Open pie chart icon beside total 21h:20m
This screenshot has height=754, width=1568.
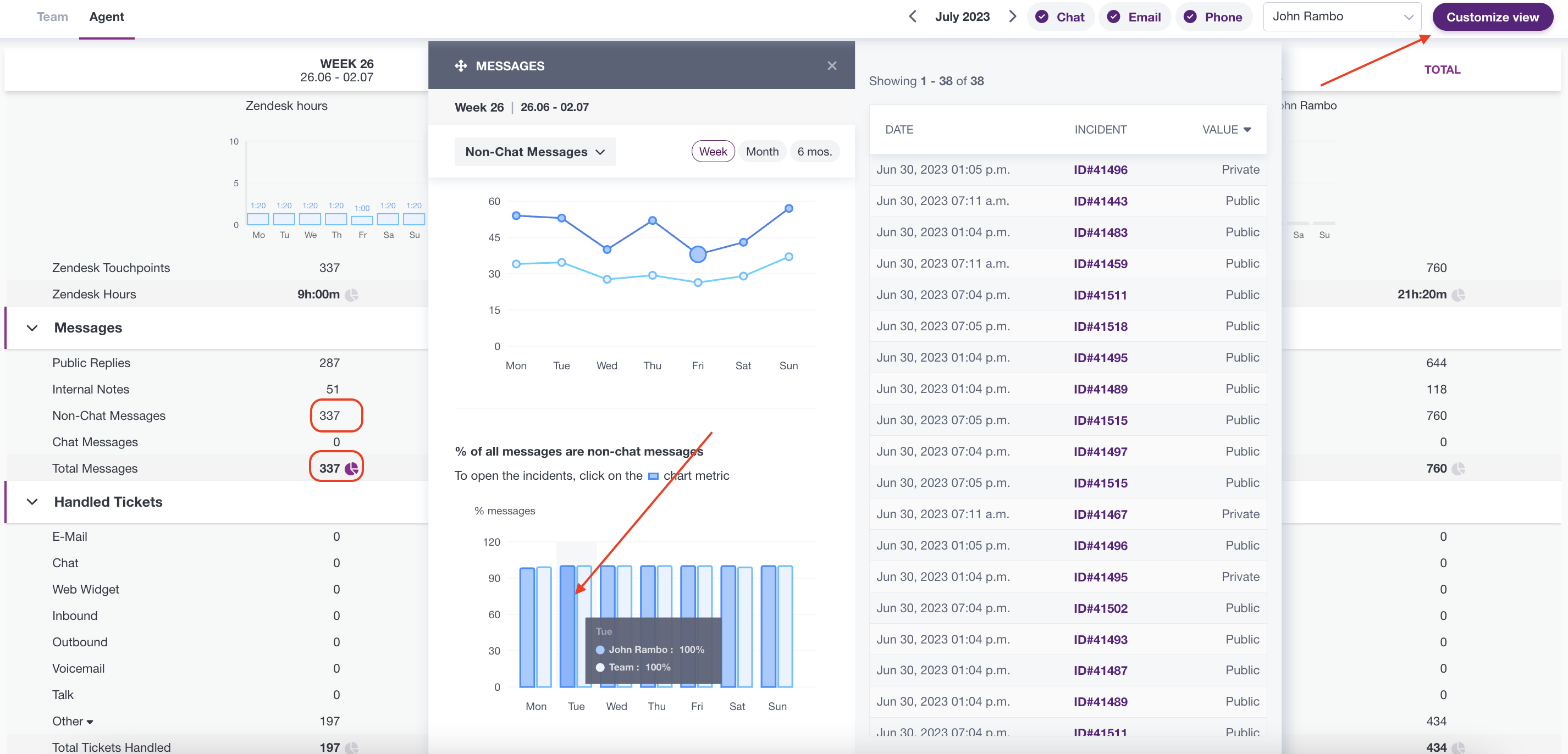(1458, 295)
